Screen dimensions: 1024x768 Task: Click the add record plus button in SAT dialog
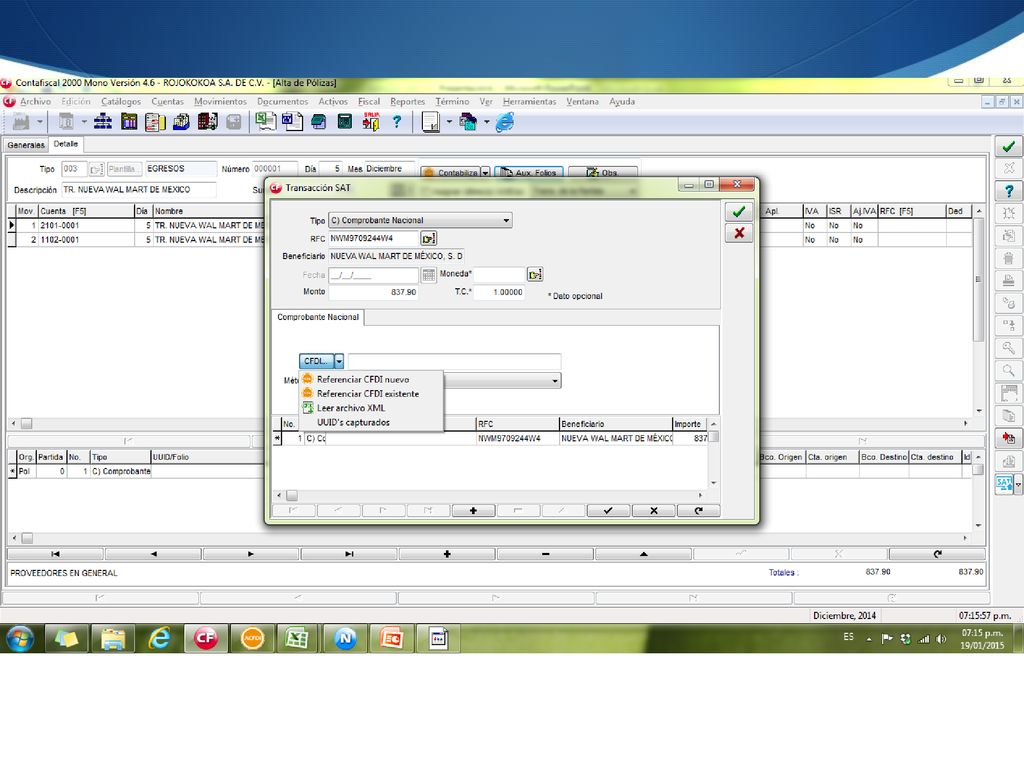point(473,511)
